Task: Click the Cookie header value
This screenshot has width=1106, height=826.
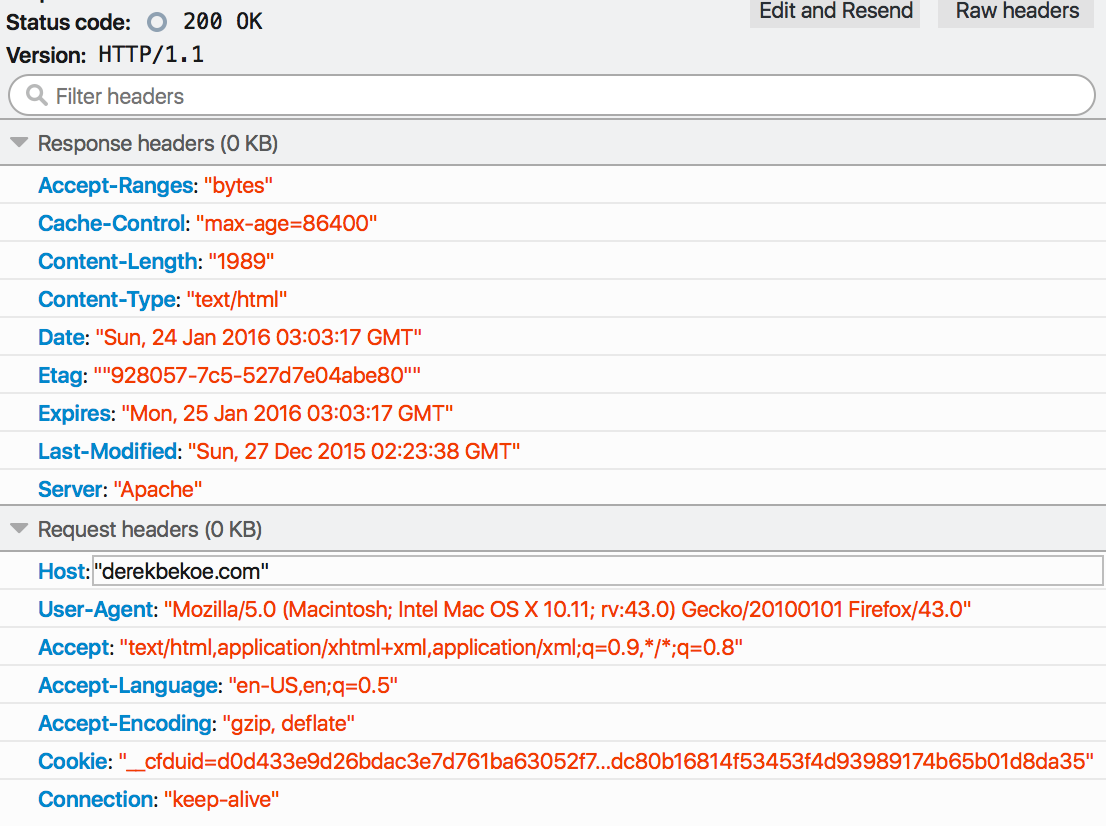Action: point(606,763)
